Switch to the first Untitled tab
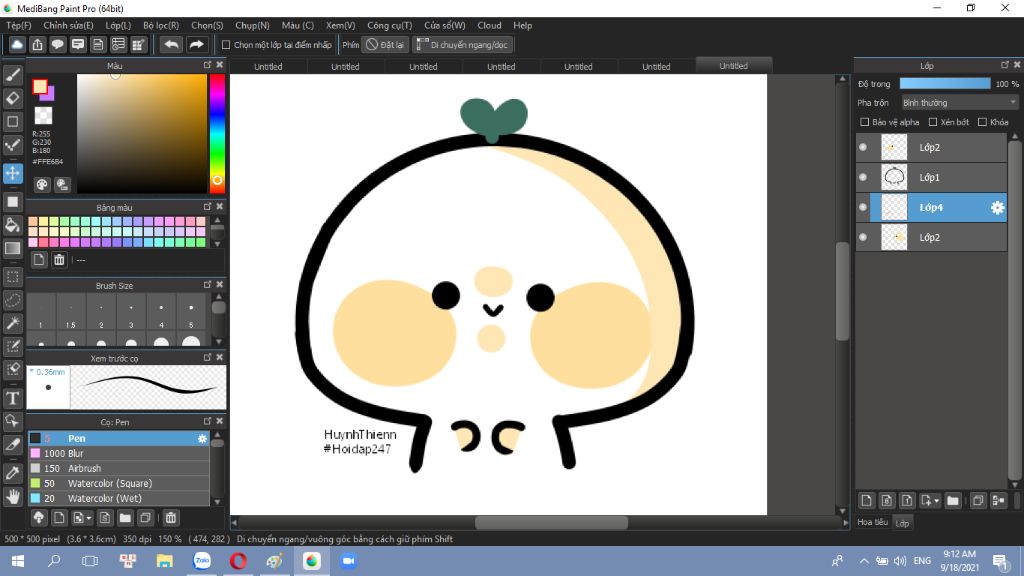The image size is (1024, 576). (268, 67)
